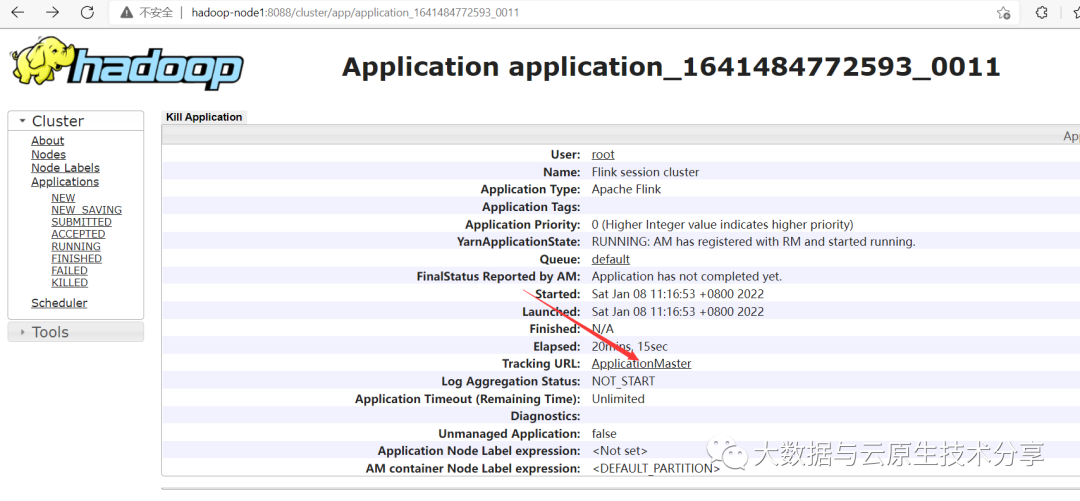This screenshot has height=501, width=1080.
Task: Filter applications by KILLED state
Action: pos(70,283)
